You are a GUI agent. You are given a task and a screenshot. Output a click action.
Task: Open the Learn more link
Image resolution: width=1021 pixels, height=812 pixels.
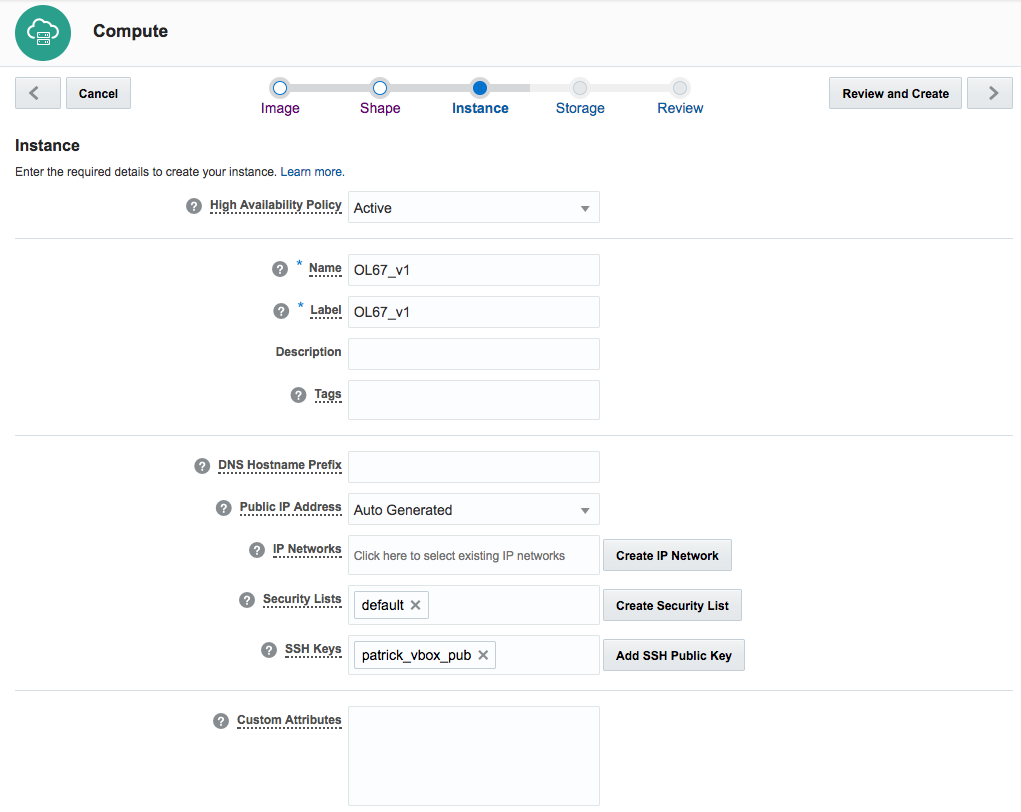pyautogui.click(x=312, y=172)
